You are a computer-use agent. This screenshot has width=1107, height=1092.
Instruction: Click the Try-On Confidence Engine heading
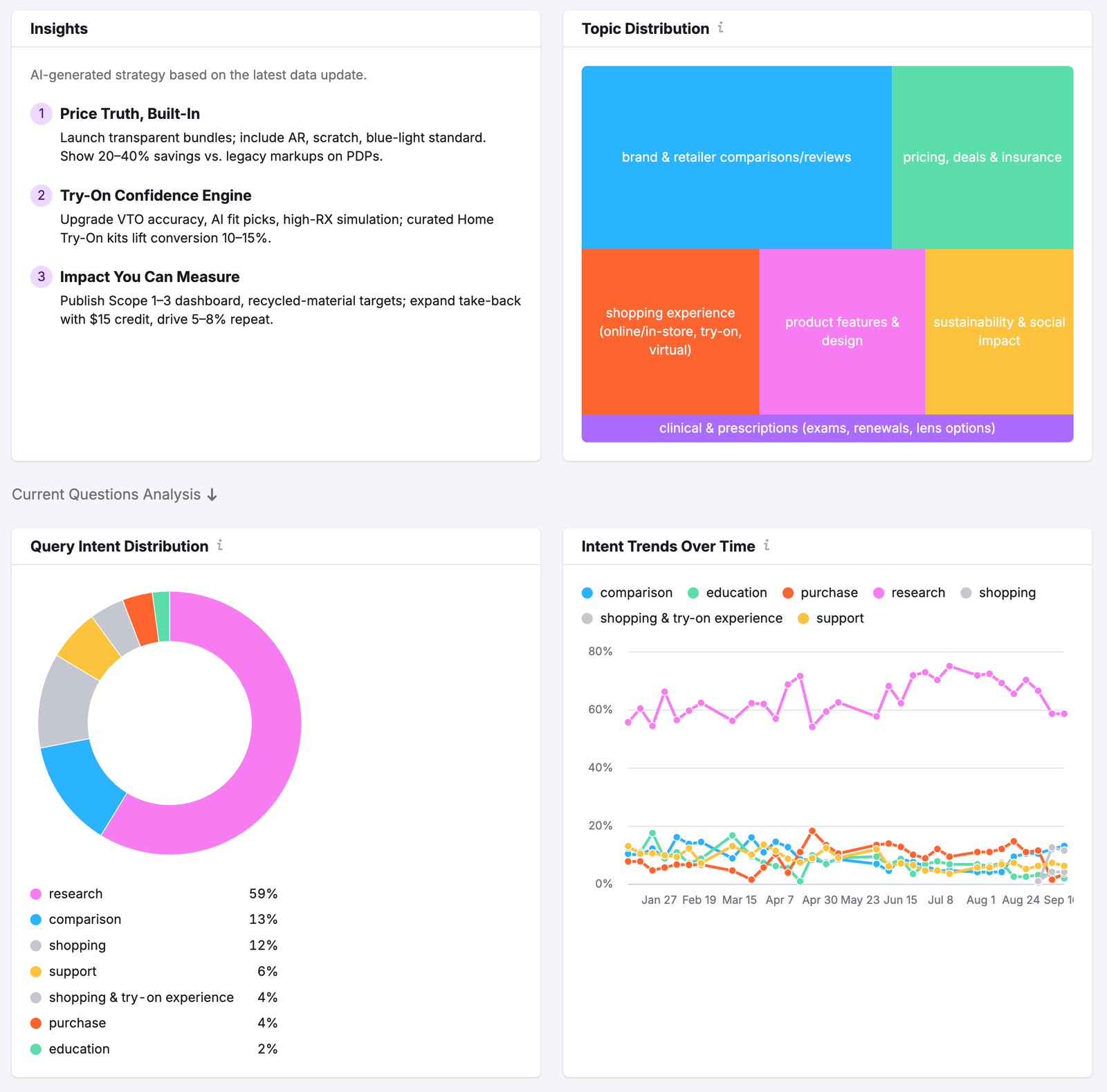pyautogui.click(x=155, y=195)
